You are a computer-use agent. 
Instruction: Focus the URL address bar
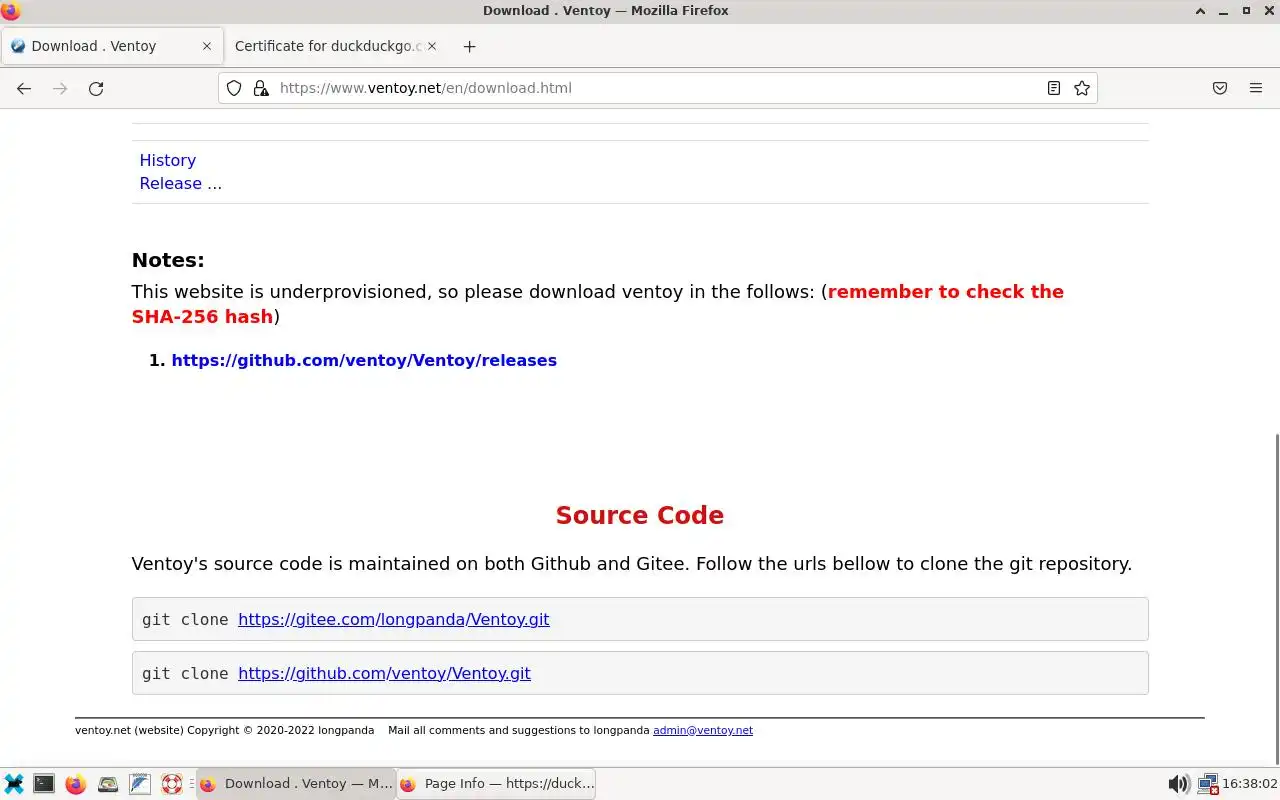pos(657,88)
